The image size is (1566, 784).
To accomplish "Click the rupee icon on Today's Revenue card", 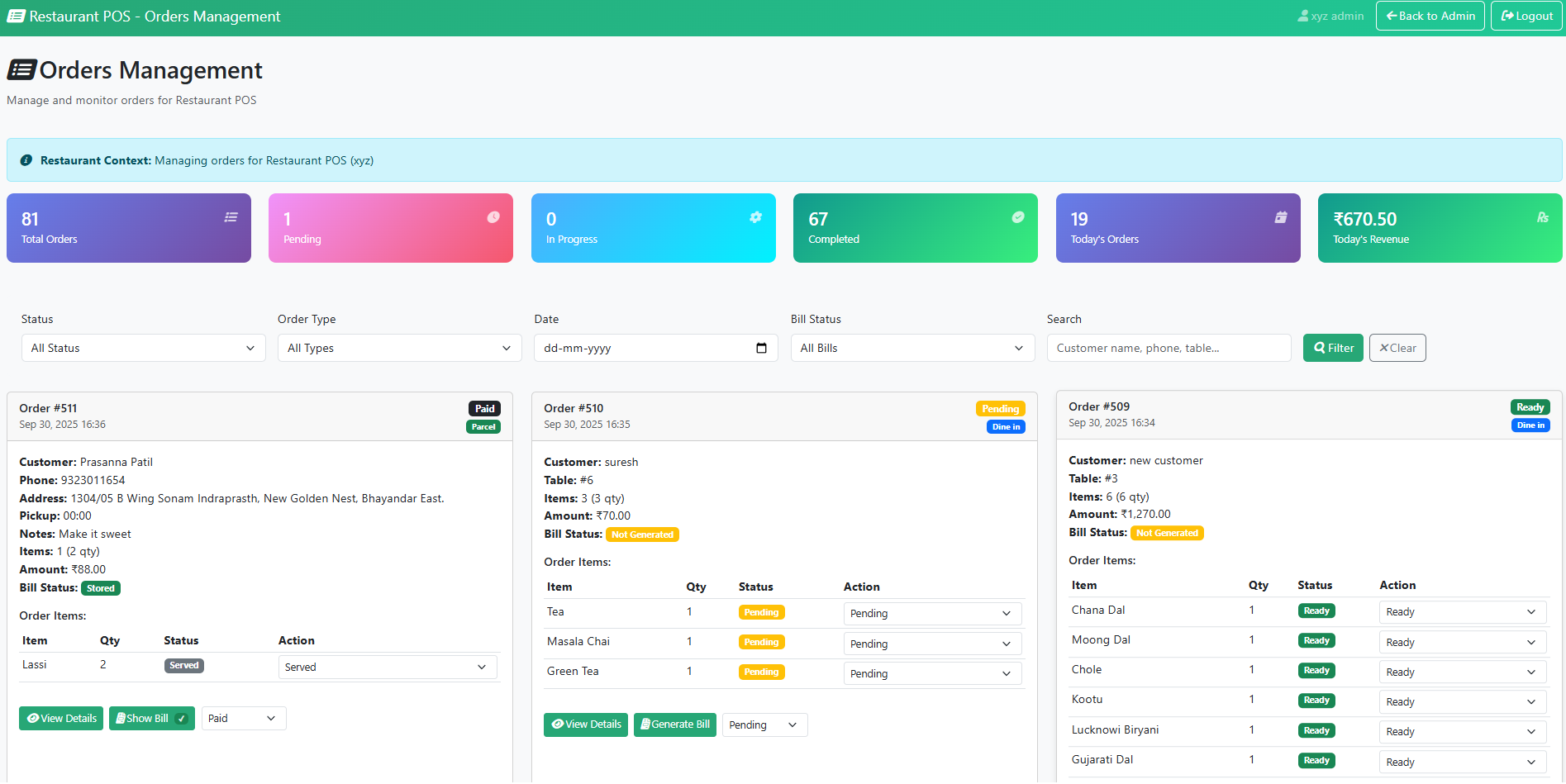I will point(1543,216).
